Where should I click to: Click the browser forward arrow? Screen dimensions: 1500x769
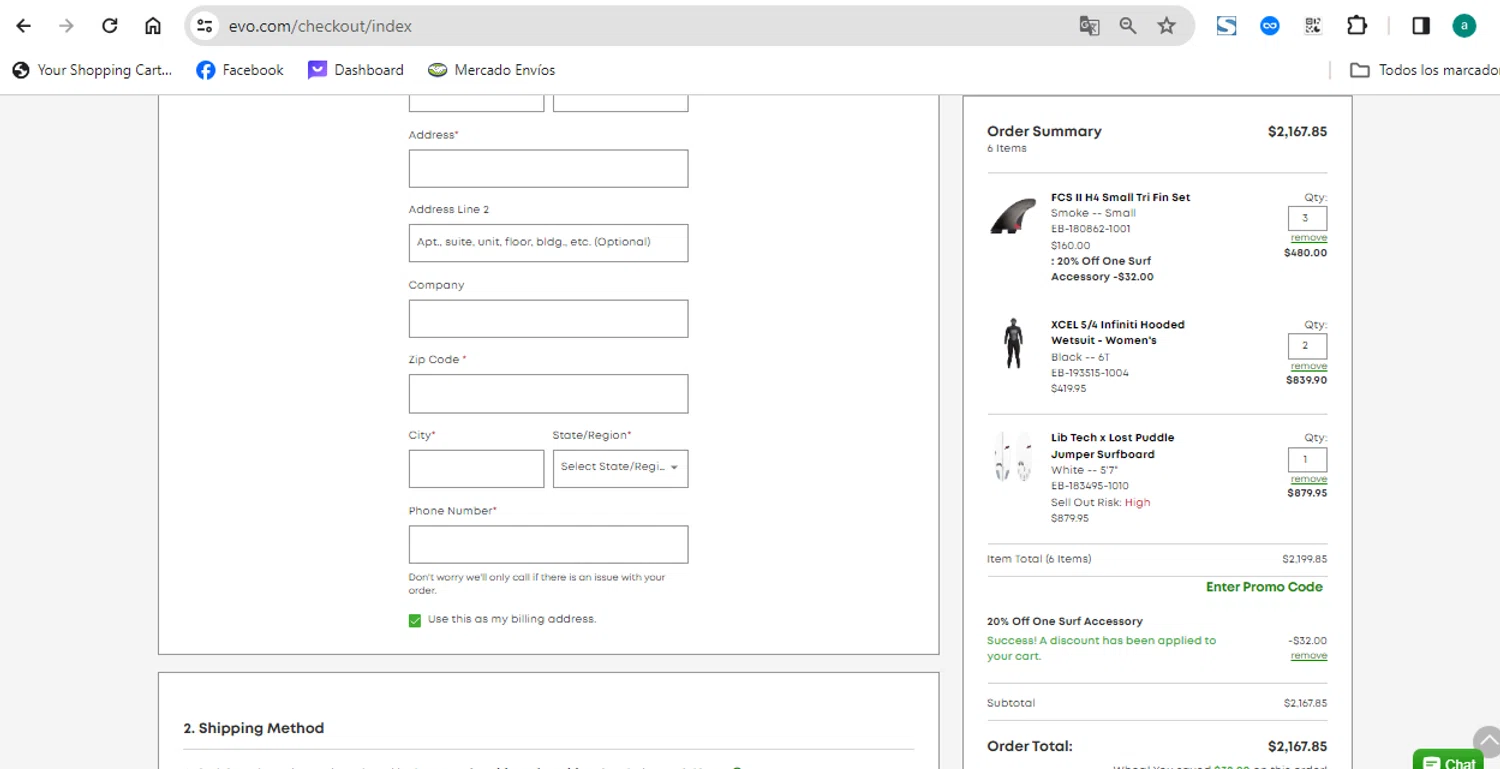(66, 26)
